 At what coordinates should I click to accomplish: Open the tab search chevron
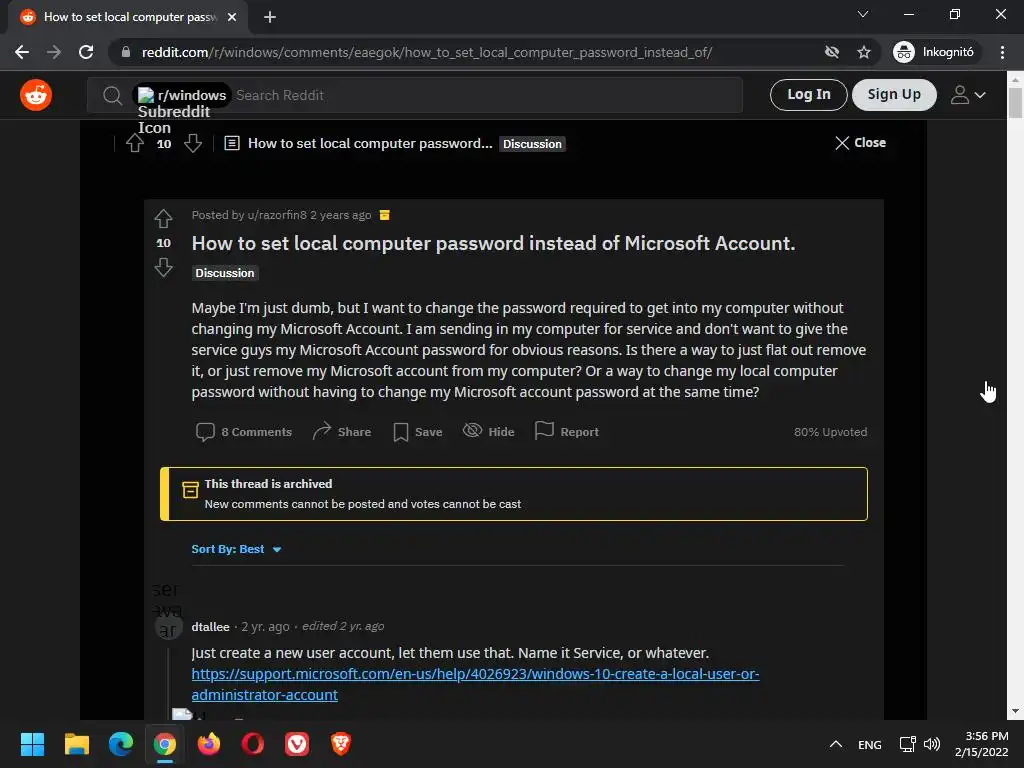click(x=863, y=14)
